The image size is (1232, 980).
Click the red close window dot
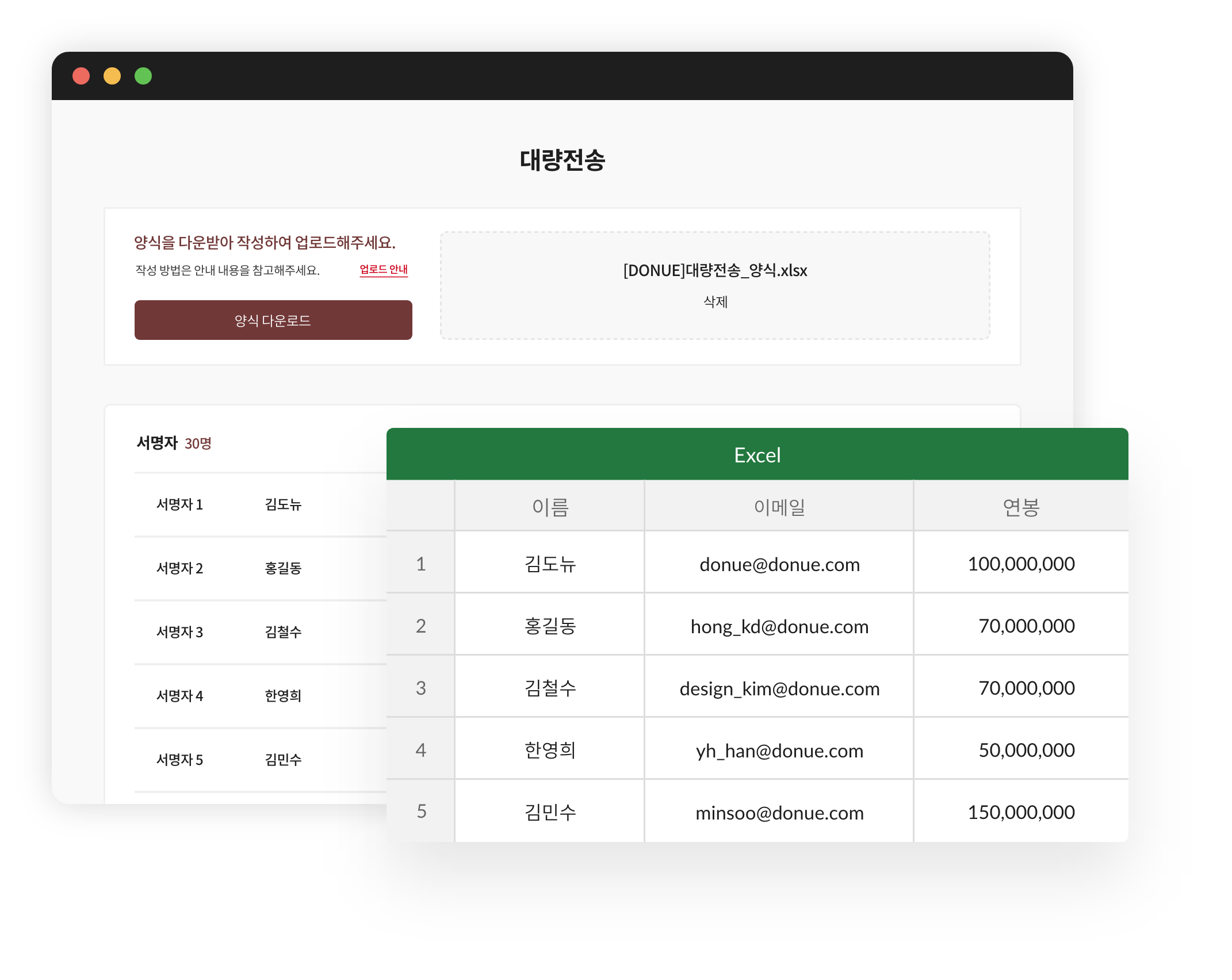coord(81,76)
